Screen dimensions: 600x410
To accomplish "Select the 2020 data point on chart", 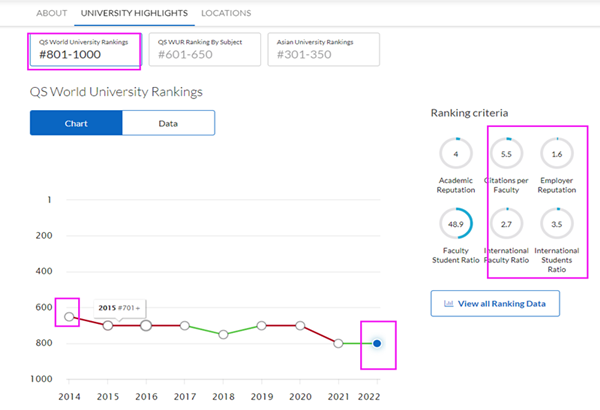I will [x=300, y=326].
